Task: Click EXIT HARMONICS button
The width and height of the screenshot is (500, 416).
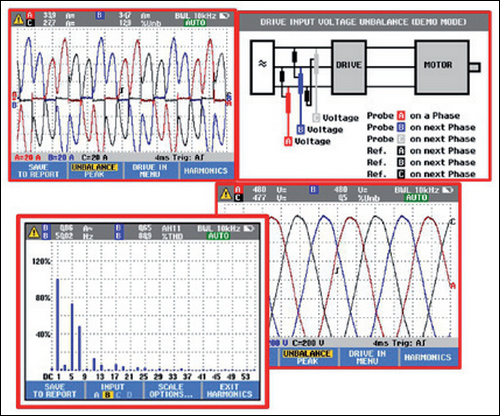Action: click(x=230, y=390)
